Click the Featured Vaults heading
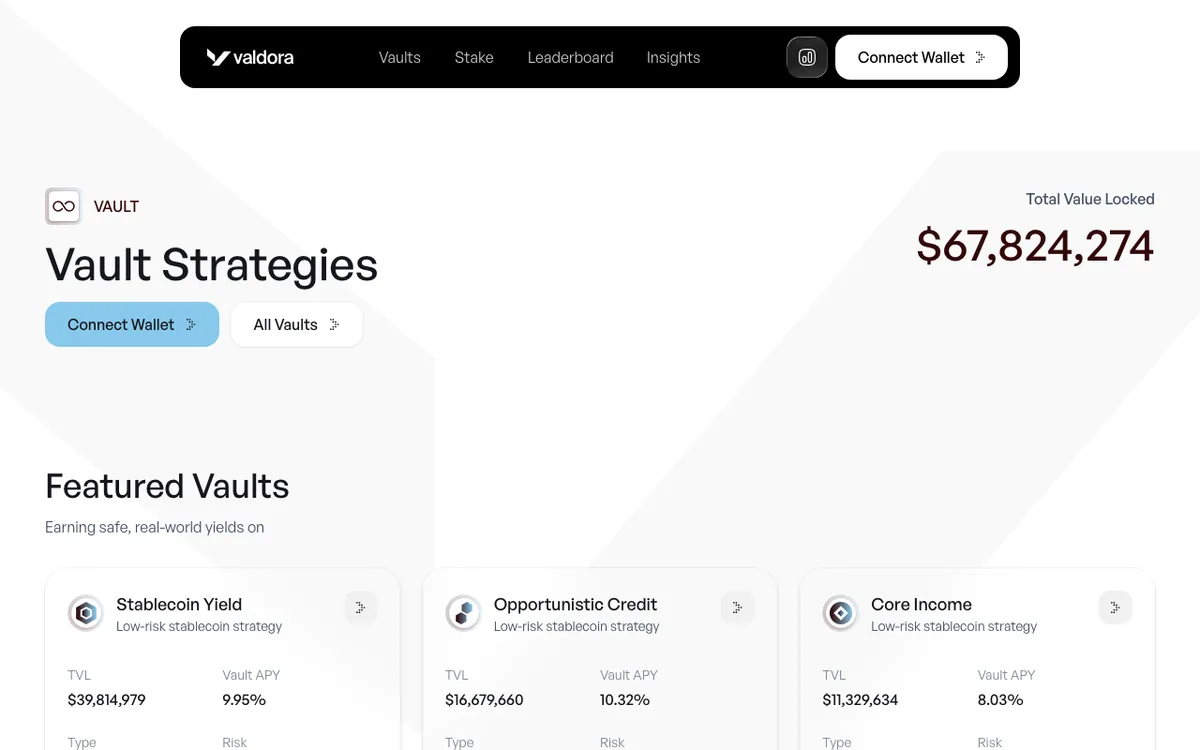 pos(167,486)
